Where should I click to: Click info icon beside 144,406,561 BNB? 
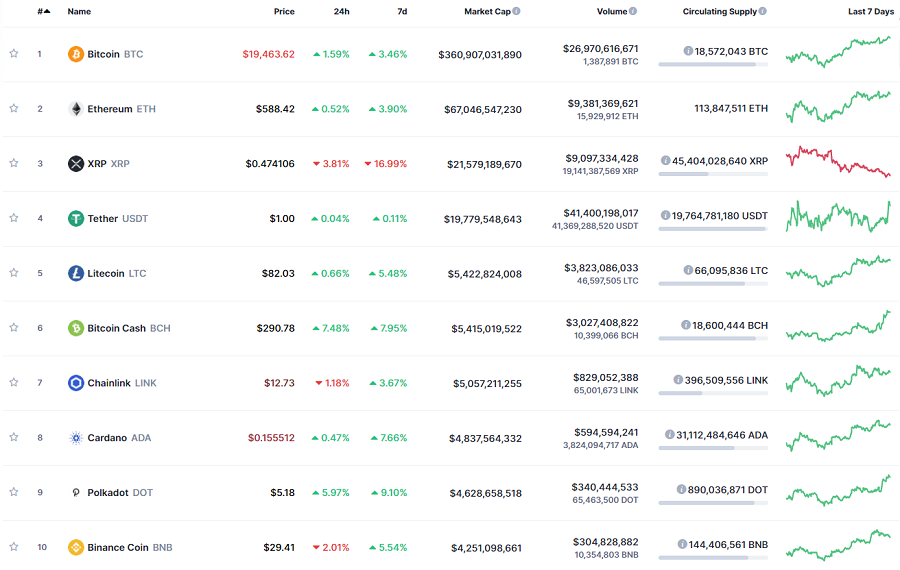tap(682, 544)
